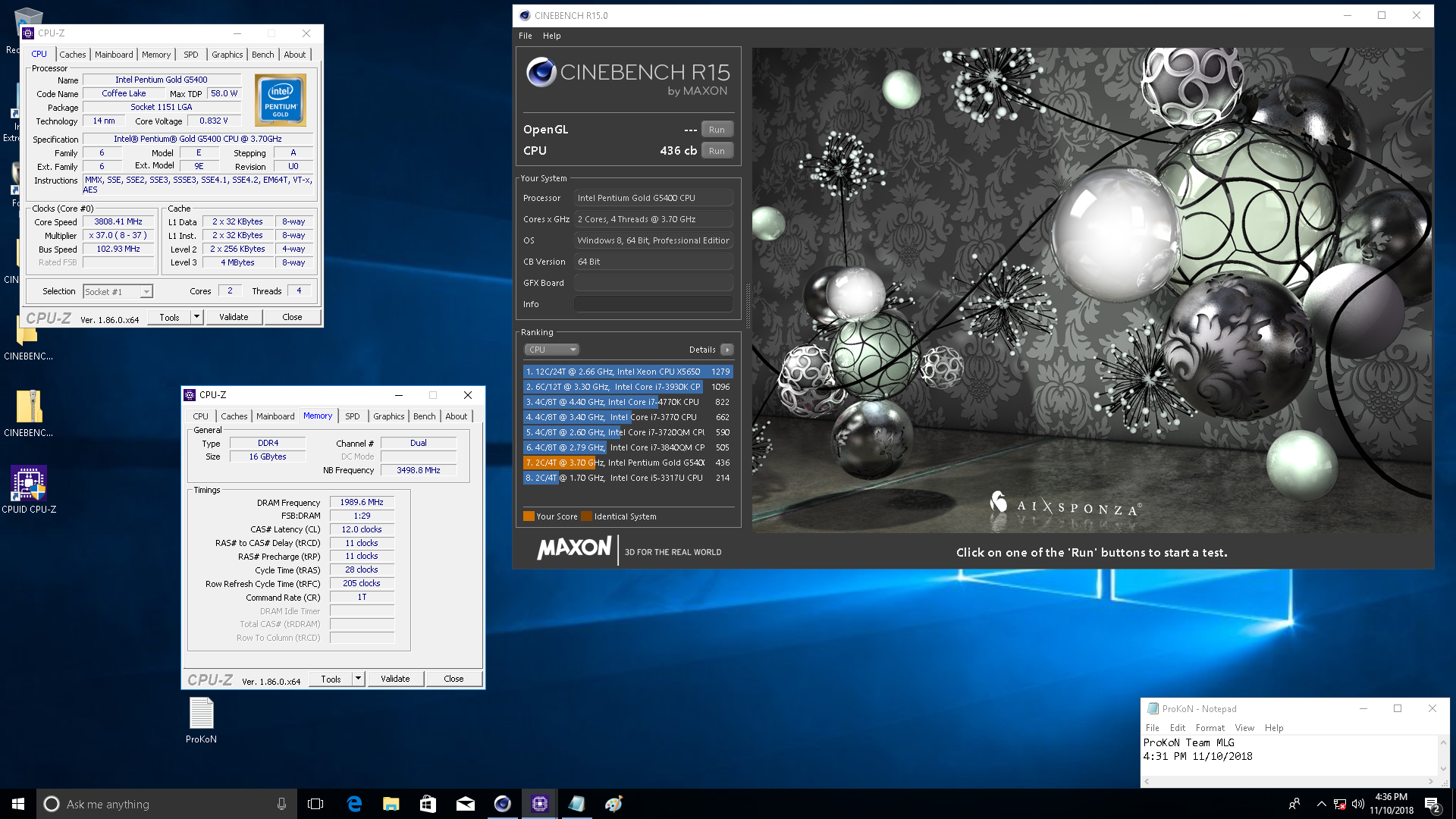Open the SPD tab in Memory CPU-Z window
The width and height of the screenshot is (1456, 819).
coord(353,416)
